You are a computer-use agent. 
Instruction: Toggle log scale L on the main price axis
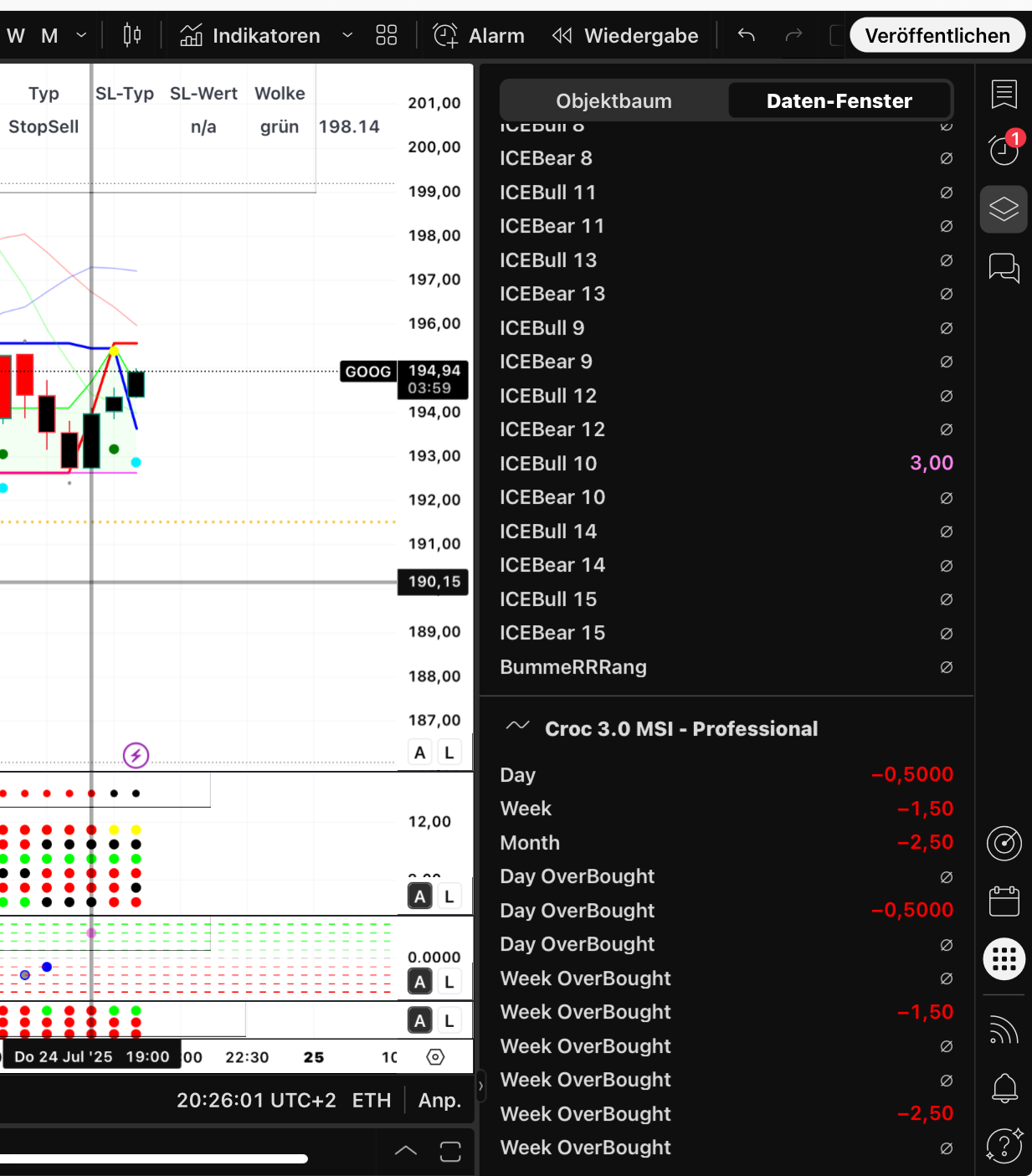[449, 752]
